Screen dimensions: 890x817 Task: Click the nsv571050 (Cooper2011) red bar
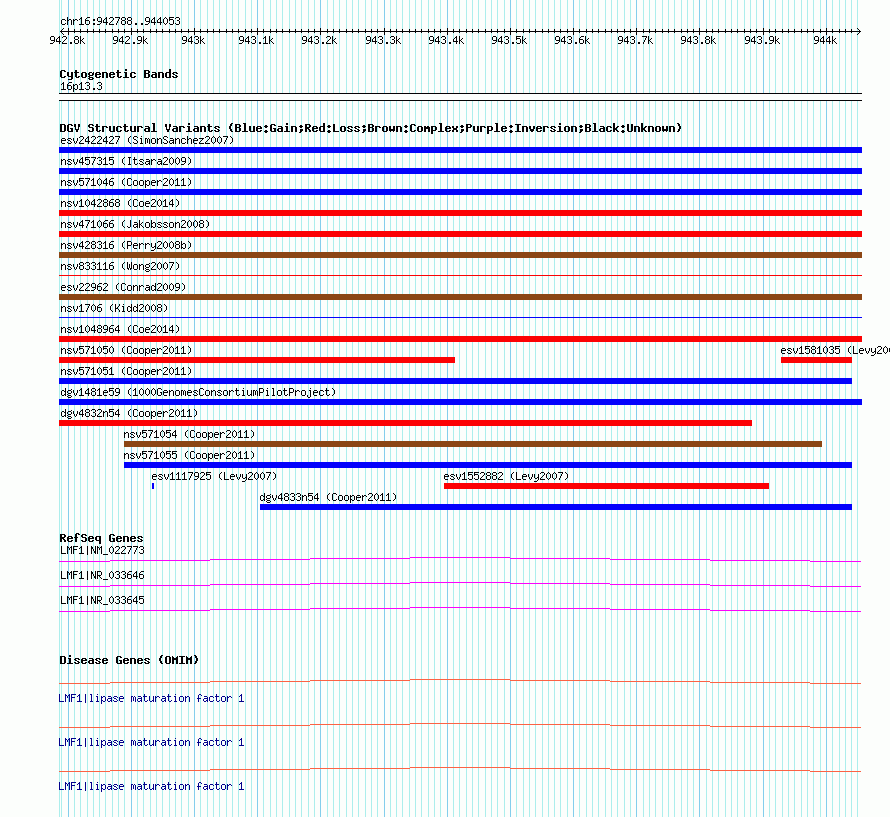pos(257,360)
